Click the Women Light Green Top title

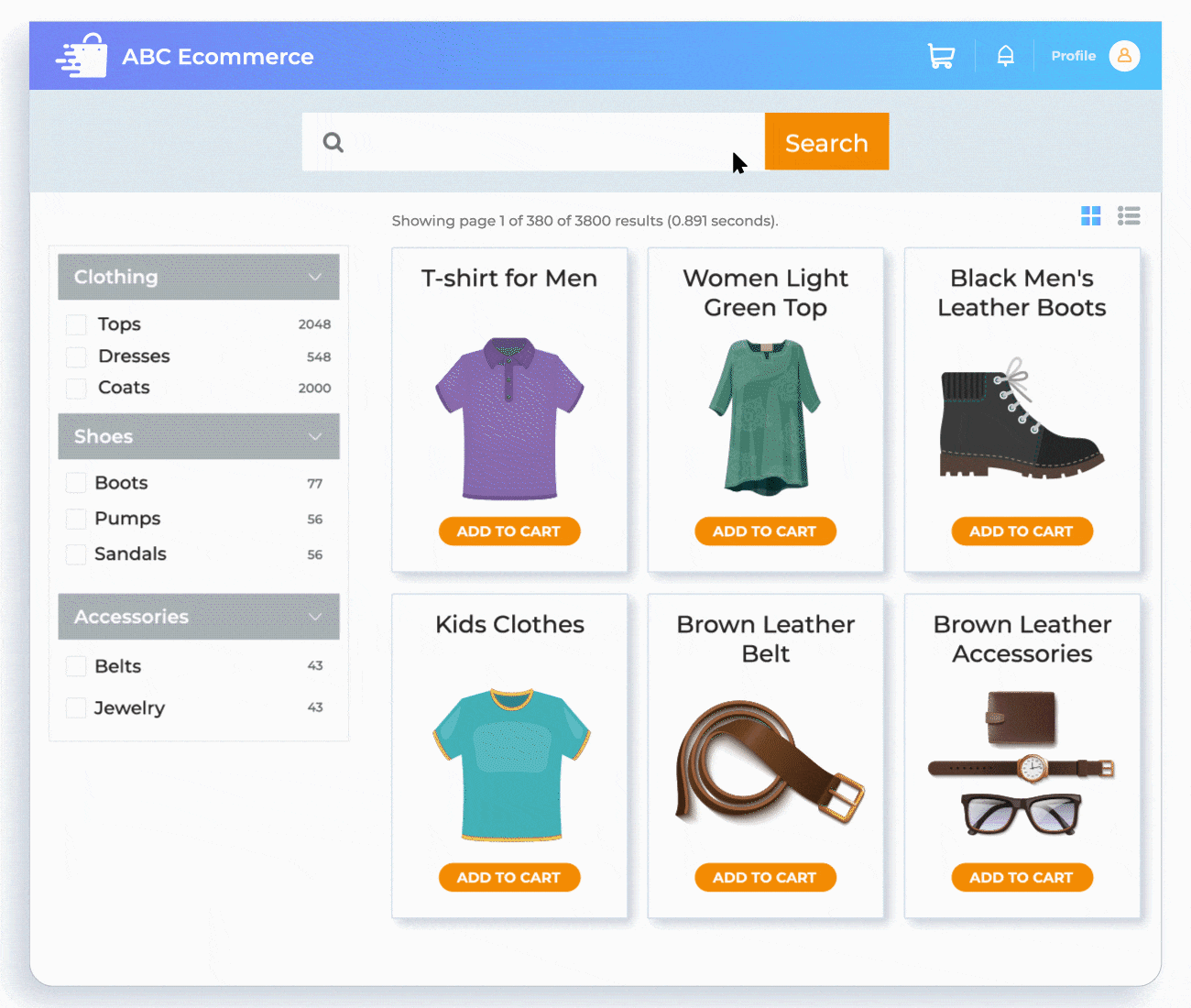pyautogui.click(x=765, y=292)
